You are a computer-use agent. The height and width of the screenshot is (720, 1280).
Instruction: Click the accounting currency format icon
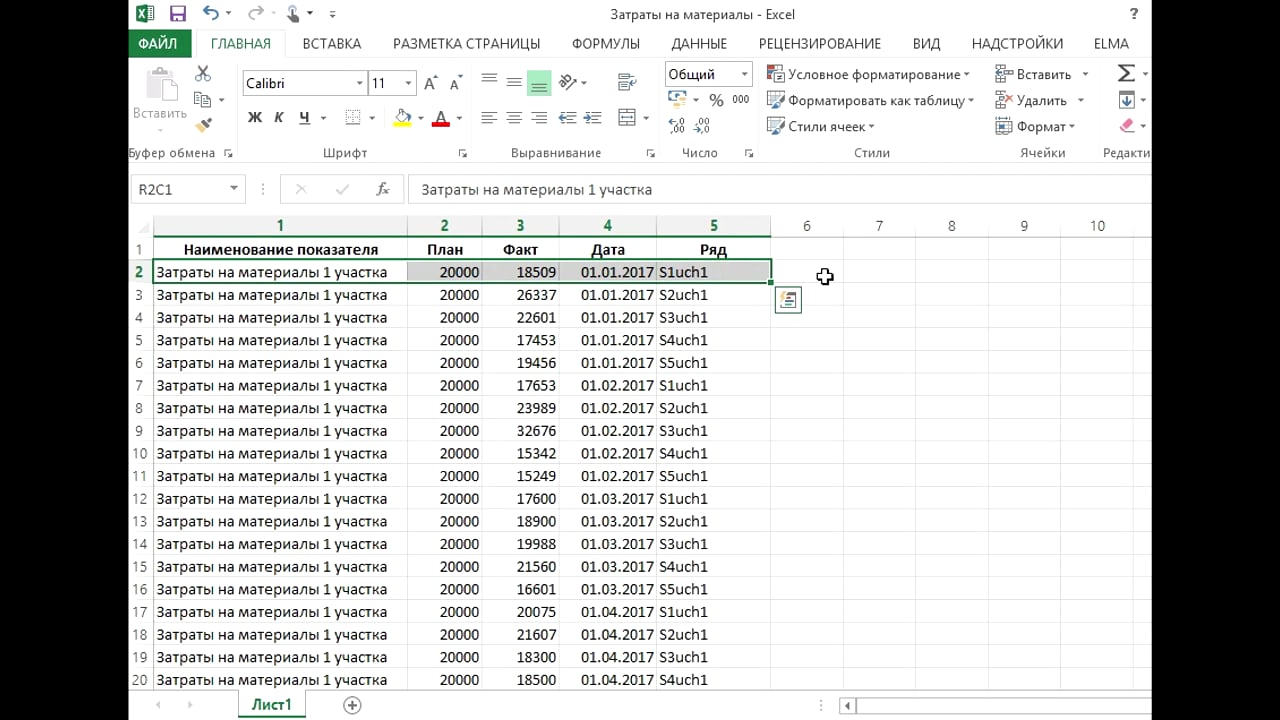point(677,100)
